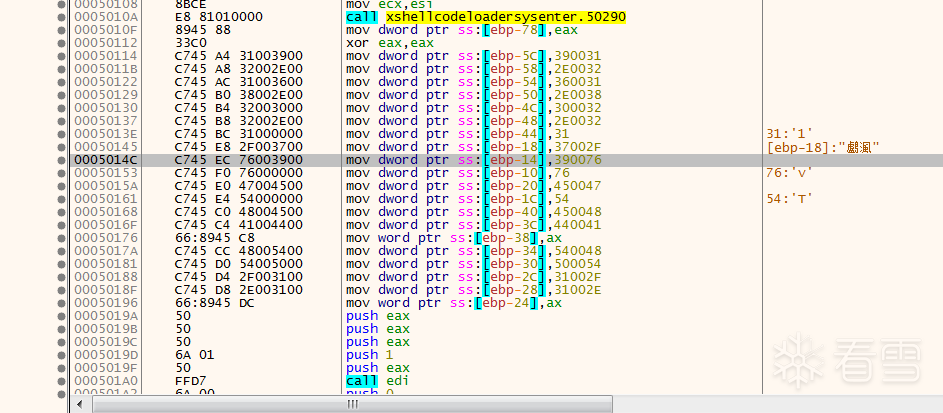Select bytes C745 D8 2E003100
943x413 pixels.
click(x=238, y=290)
